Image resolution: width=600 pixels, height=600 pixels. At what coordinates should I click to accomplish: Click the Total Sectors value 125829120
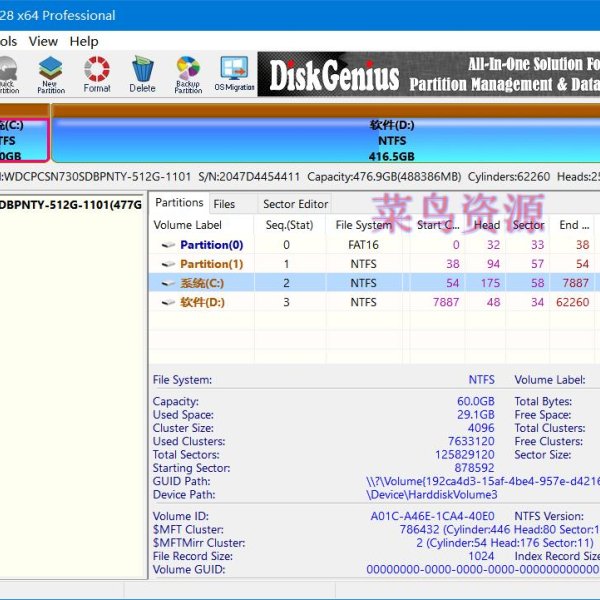(x=465, y=455)
